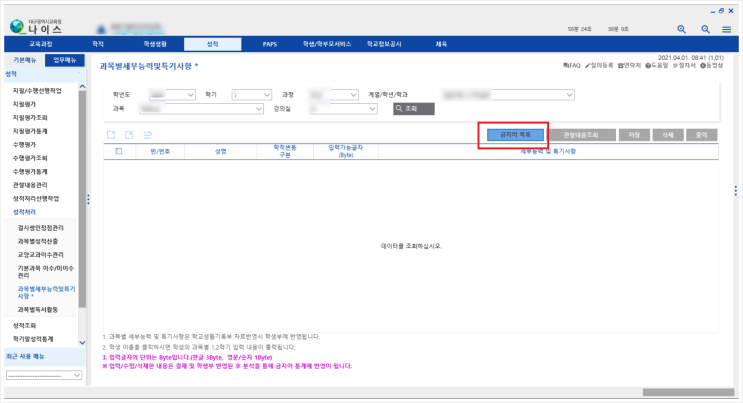This screenshot has width=743, height=403.
Task: Click the second export icon above table
Action: pyautogui.click(x=129, y=135)
